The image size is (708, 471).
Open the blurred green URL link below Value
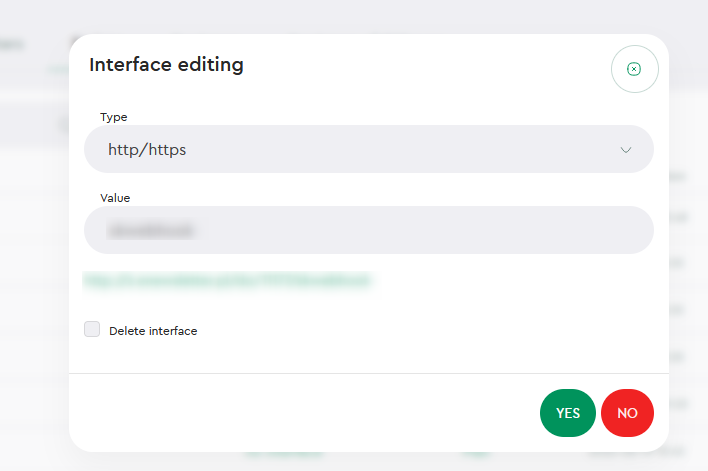tap(227, 280)
